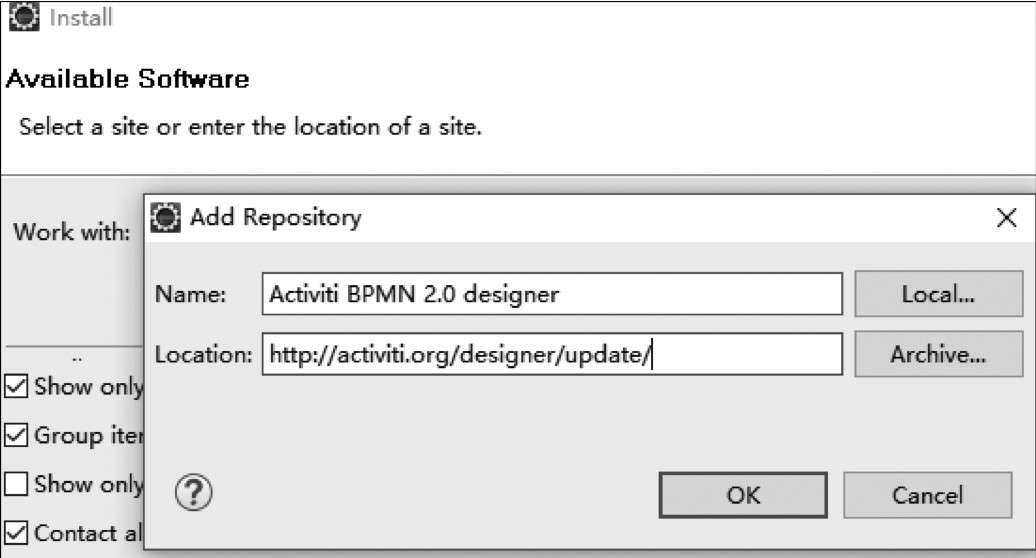Click the Local... button

pyautogui.click(x=938, y=294)
